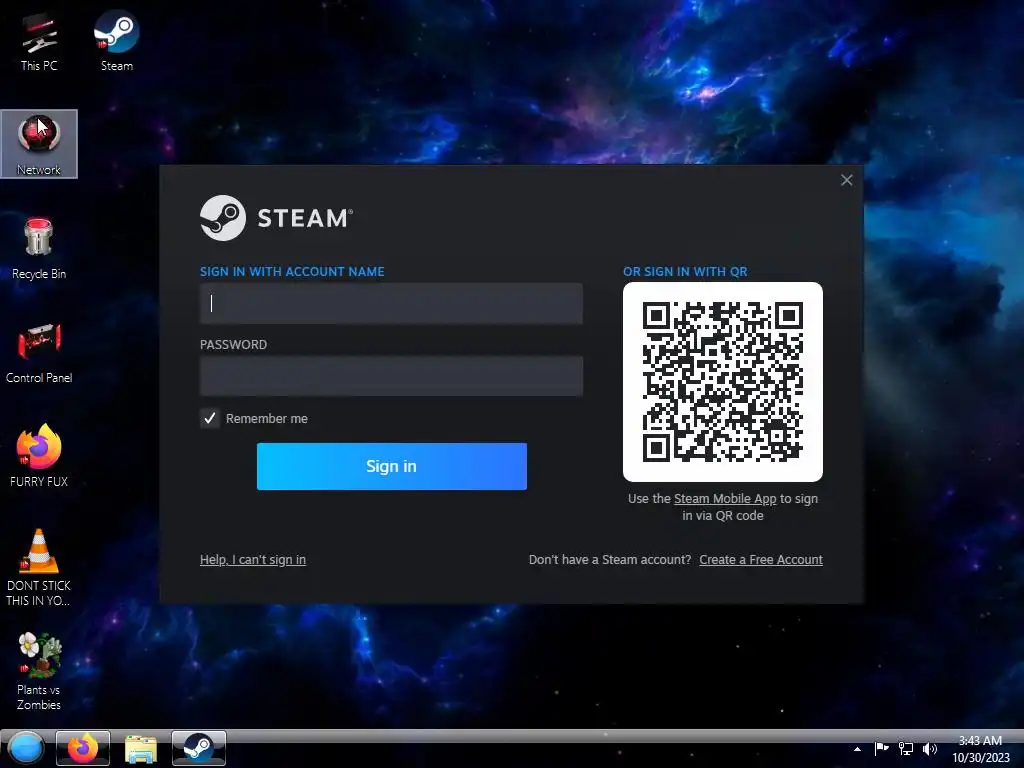This screenshot has width=1024, height=768.
Task: Click the 'Don't have a Steam account?' text
Action: coord(610,560)
